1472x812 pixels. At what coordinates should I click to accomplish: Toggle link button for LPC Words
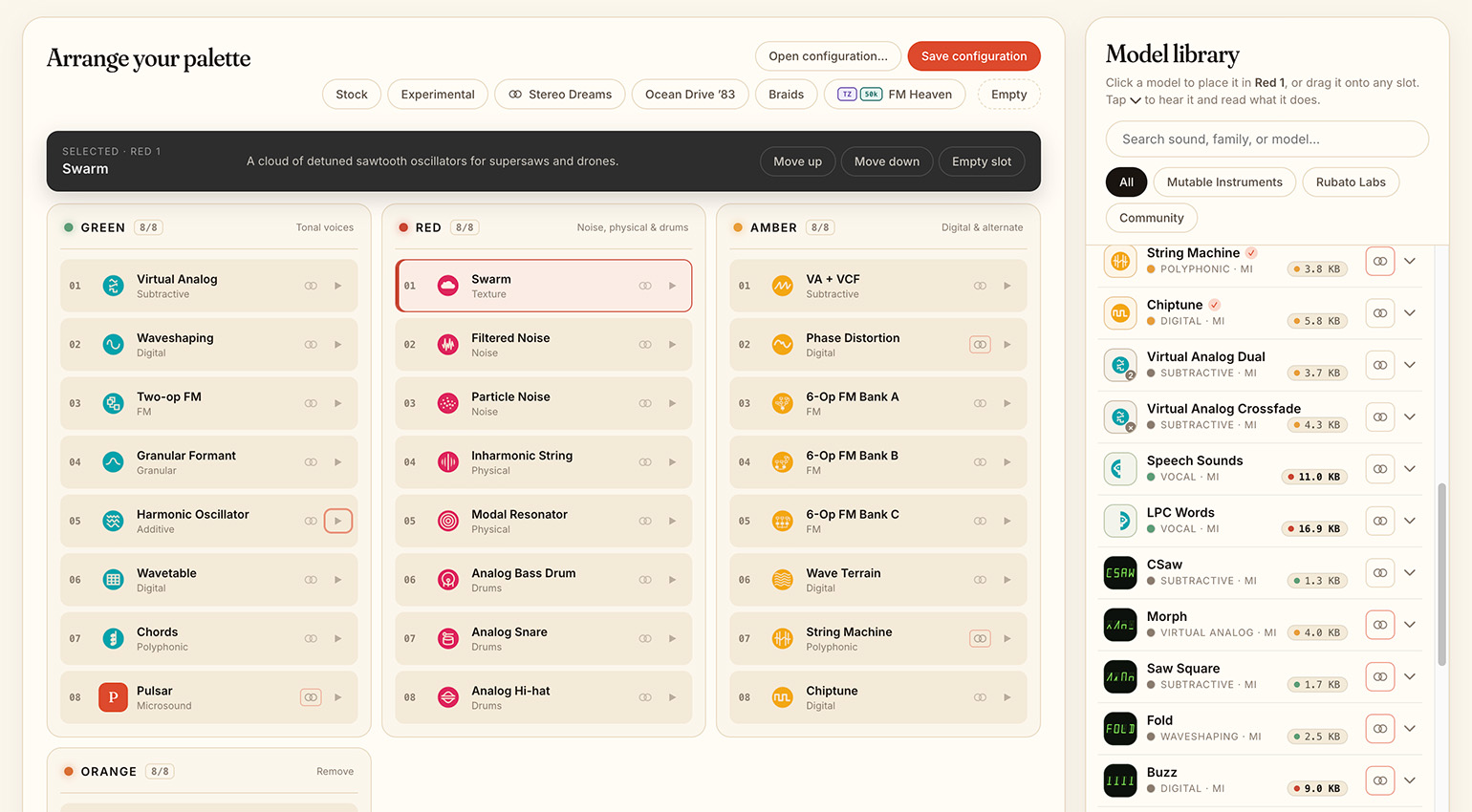1380,521
